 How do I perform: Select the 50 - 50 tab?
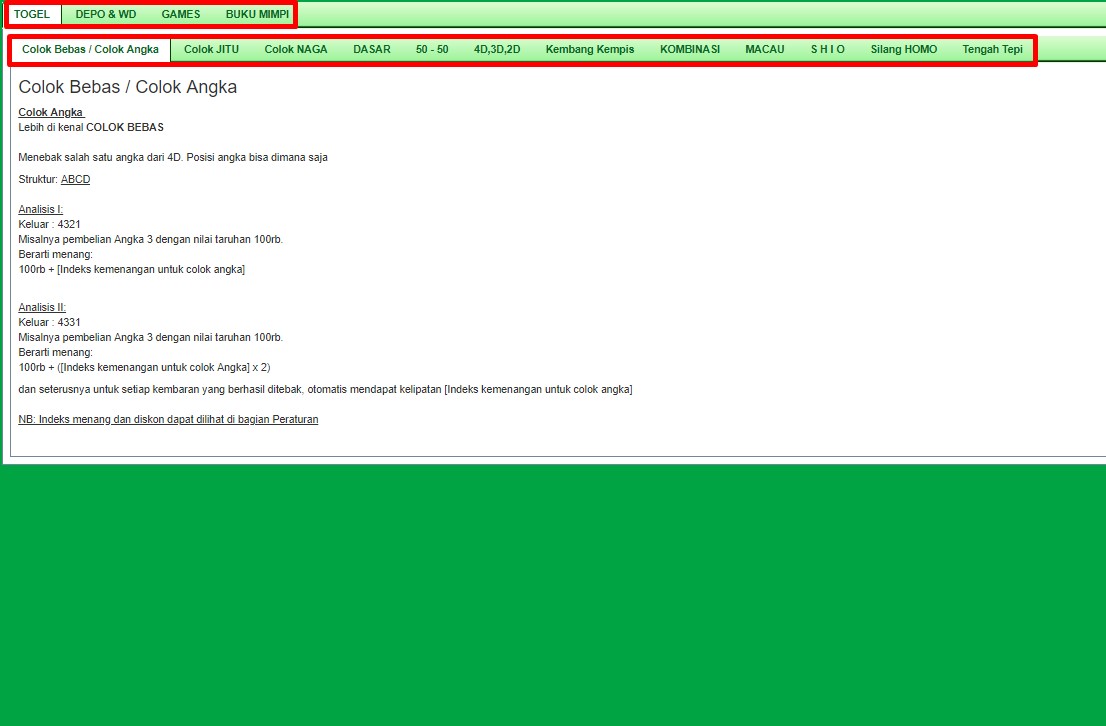pos(432,49)
